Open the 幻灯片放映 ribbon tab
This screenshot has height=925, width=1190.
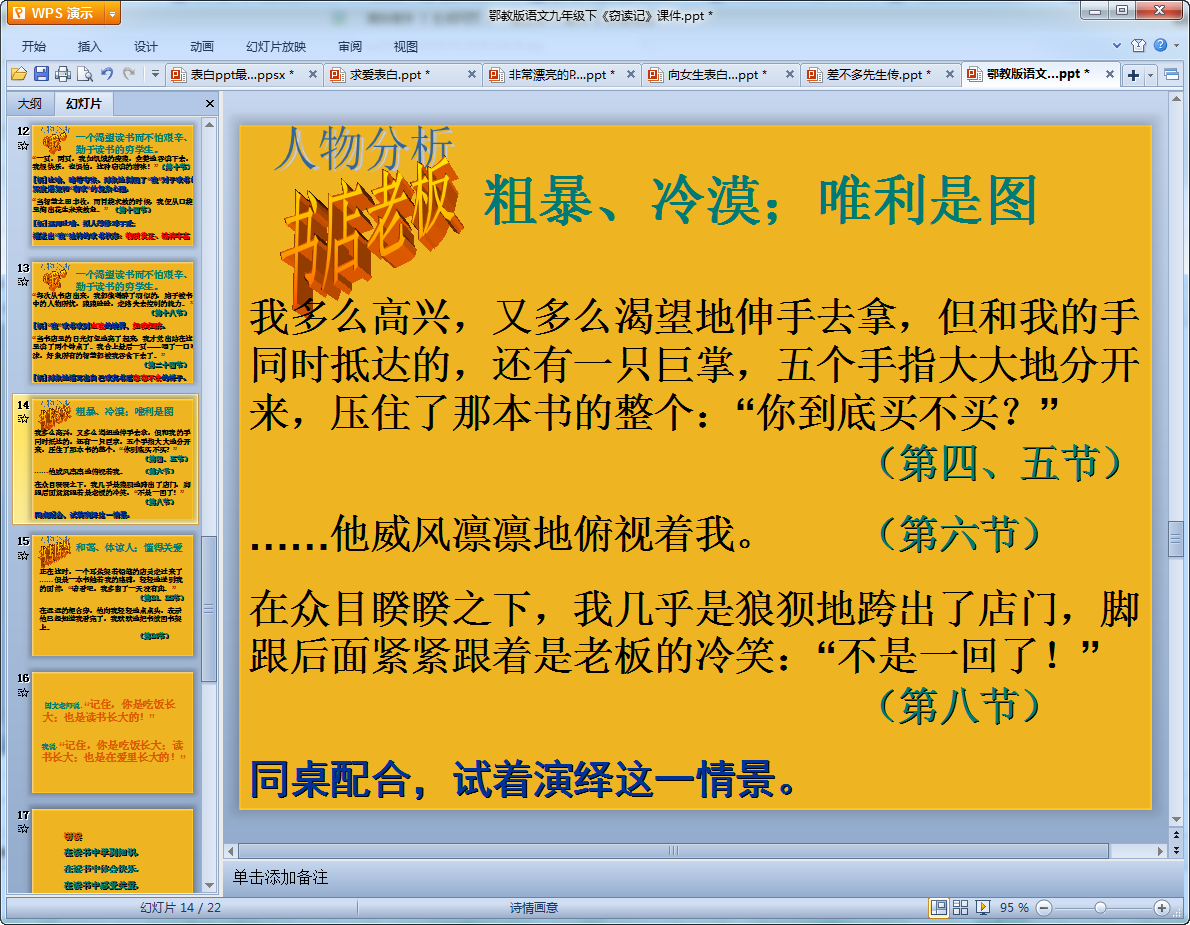pyautogui.click(x=276, y=46)
